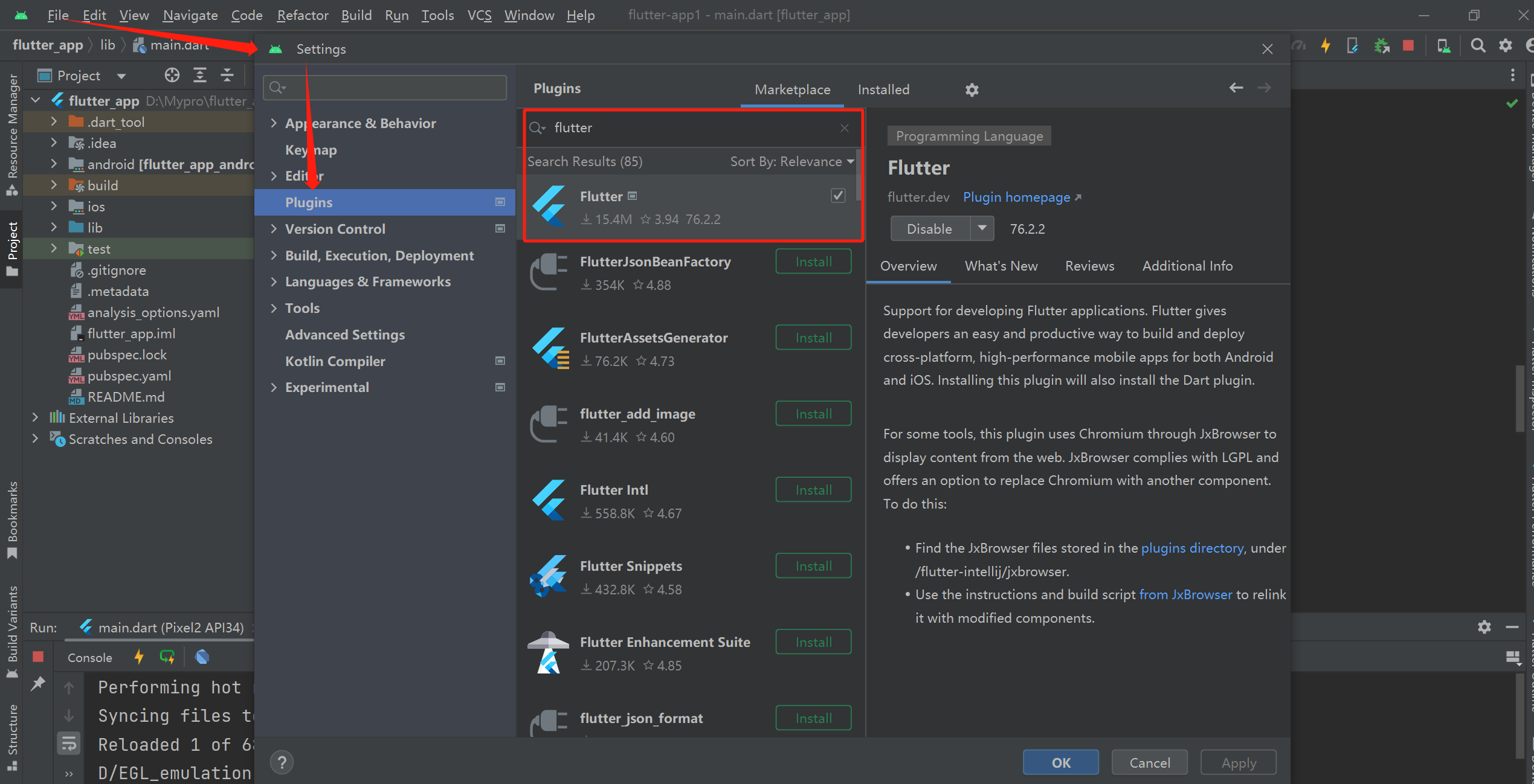The image size is (1534, 784).
Task: Switch to the Installed plugins tab
Action: 883,89
